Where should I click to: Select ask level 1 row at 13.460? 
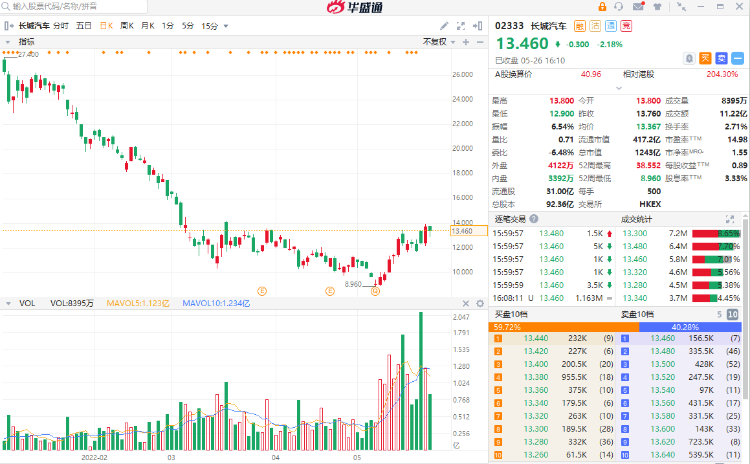681,338
